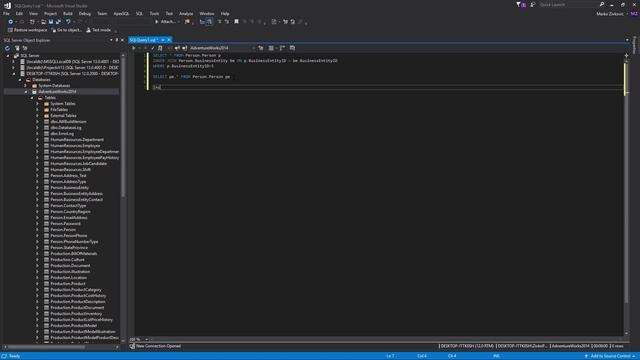Screen dimensions: 640x360
Task: Select dbo.ErrorLog table
Action: click(62, 133)
